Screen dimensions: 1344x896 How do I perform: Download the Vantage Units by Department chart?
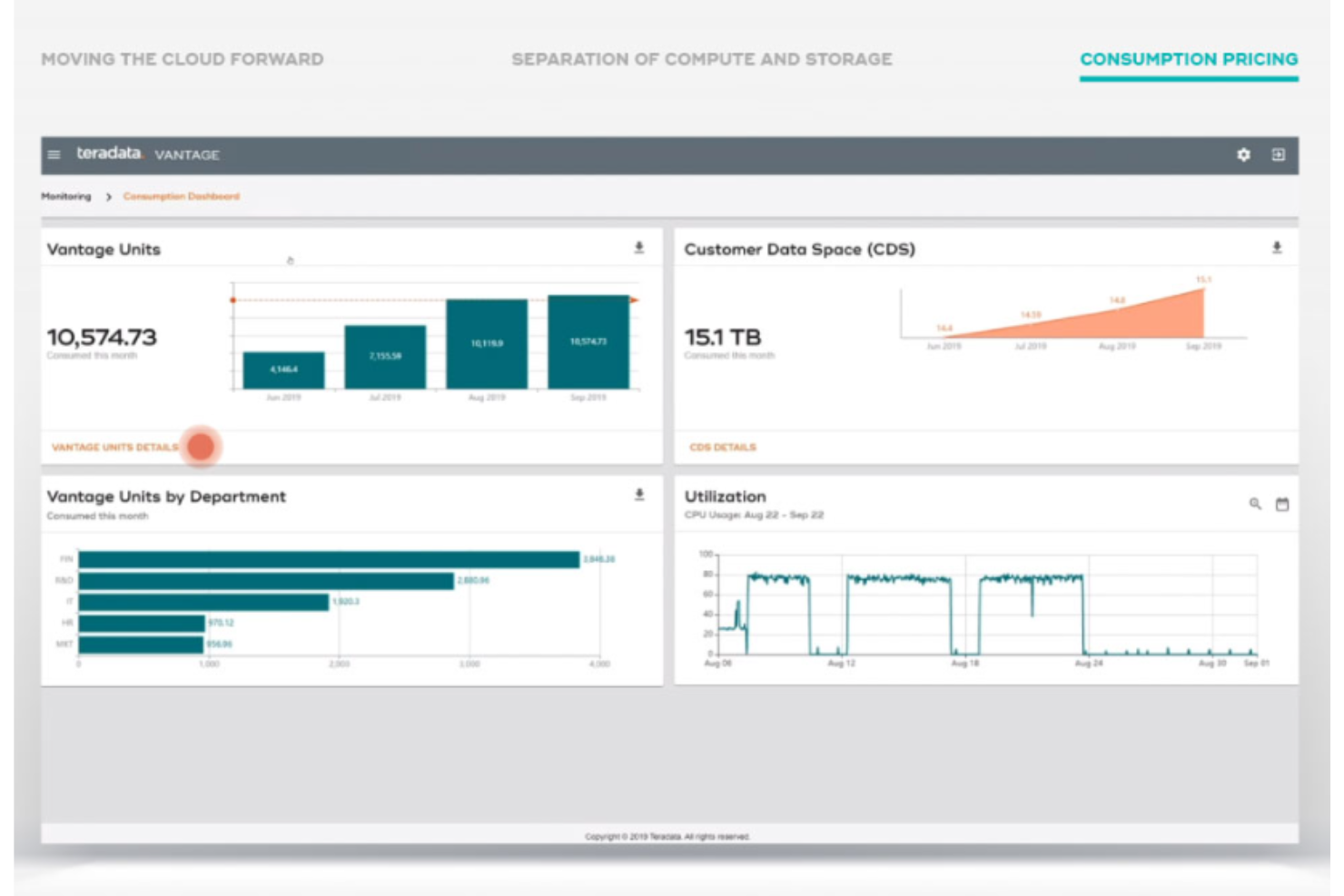pyautogui.click(x=641, y=494)
